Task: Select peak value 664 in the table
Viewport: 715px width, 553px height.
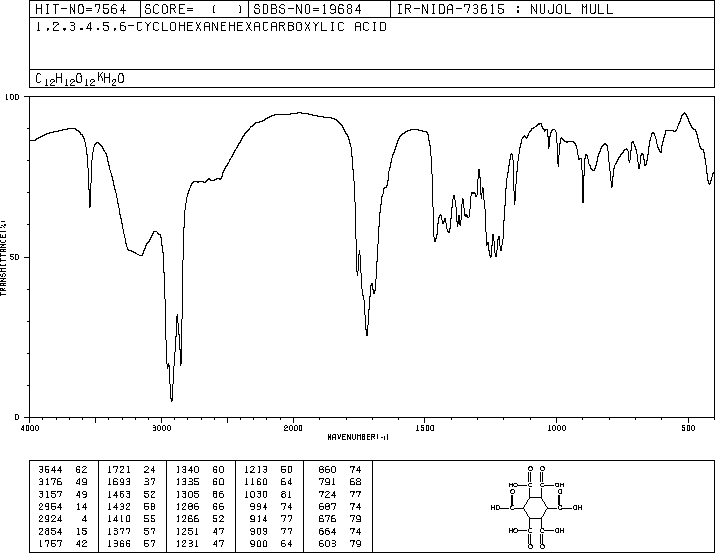Action: click(x=327, y=531)
